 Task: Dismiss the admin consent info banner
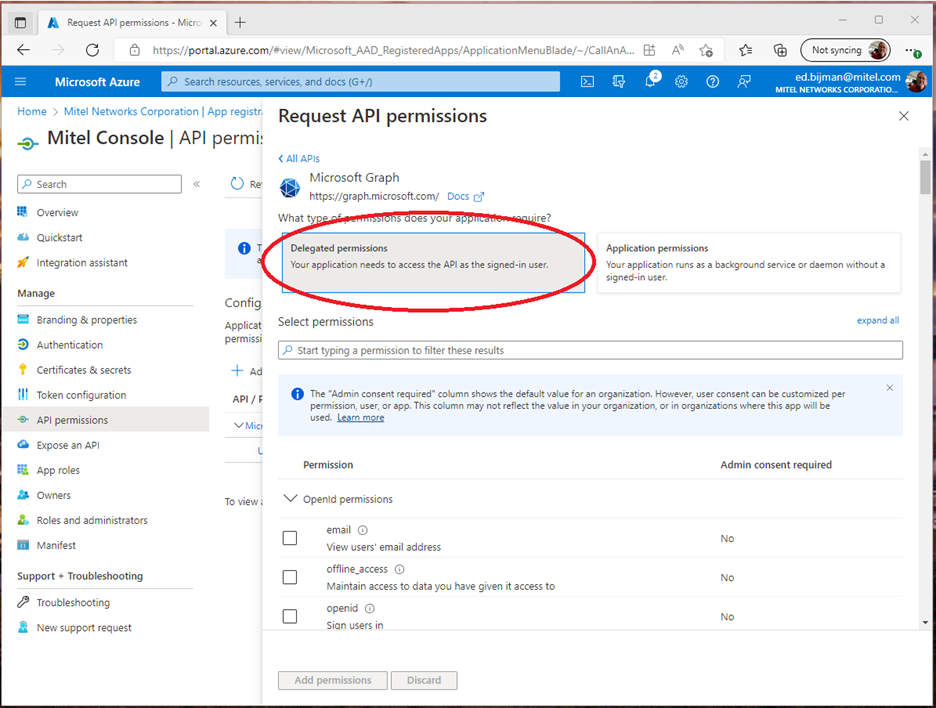[x=890, y=388]
